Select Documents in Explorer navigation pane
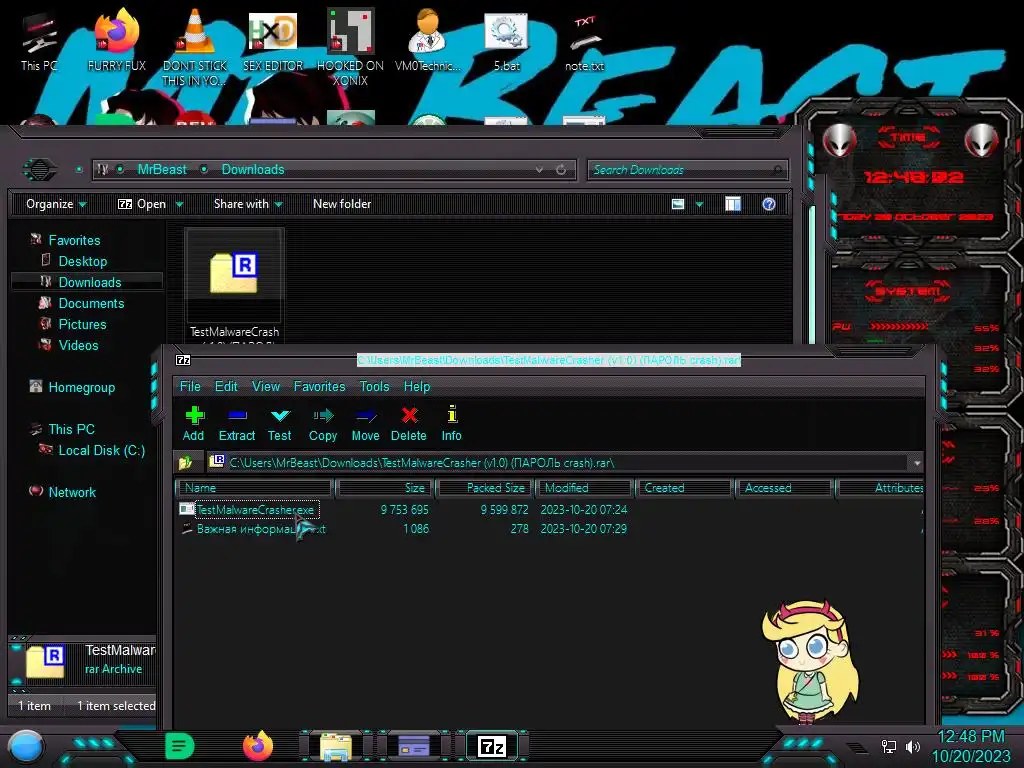The width and height of the screenshot is (1024, 768). pyautogui.click(x=91, y=303)
